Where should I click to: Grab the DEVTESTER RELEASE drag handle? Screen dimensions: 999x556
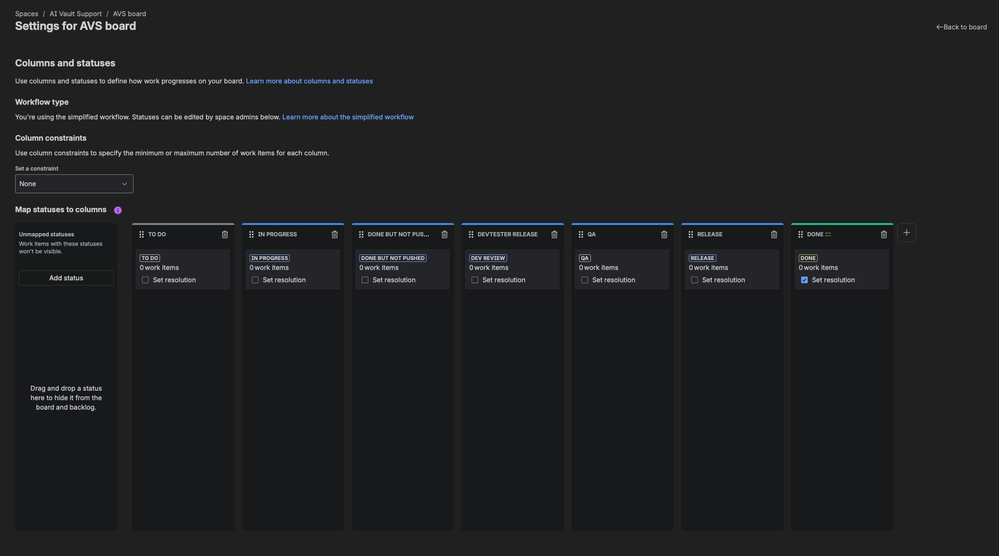click(471, 234)
